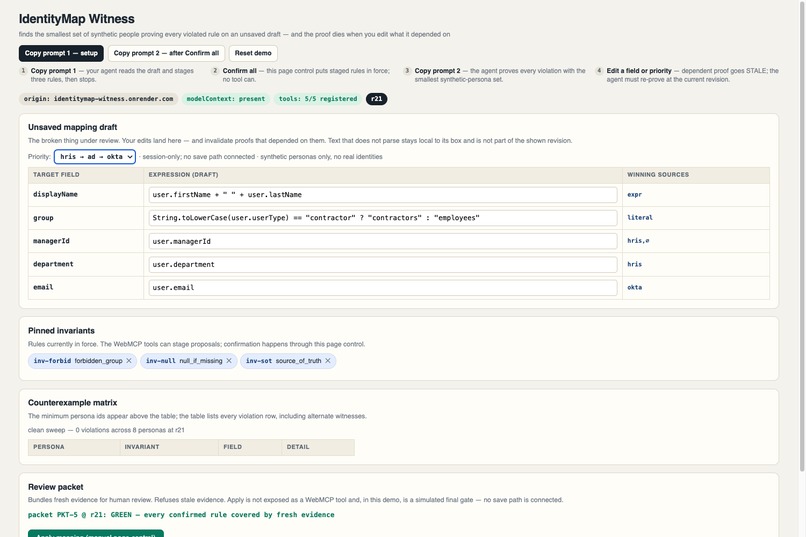Click the department target field cell
The width and height of the screenshot is (806, 537).
click(86, 264)
